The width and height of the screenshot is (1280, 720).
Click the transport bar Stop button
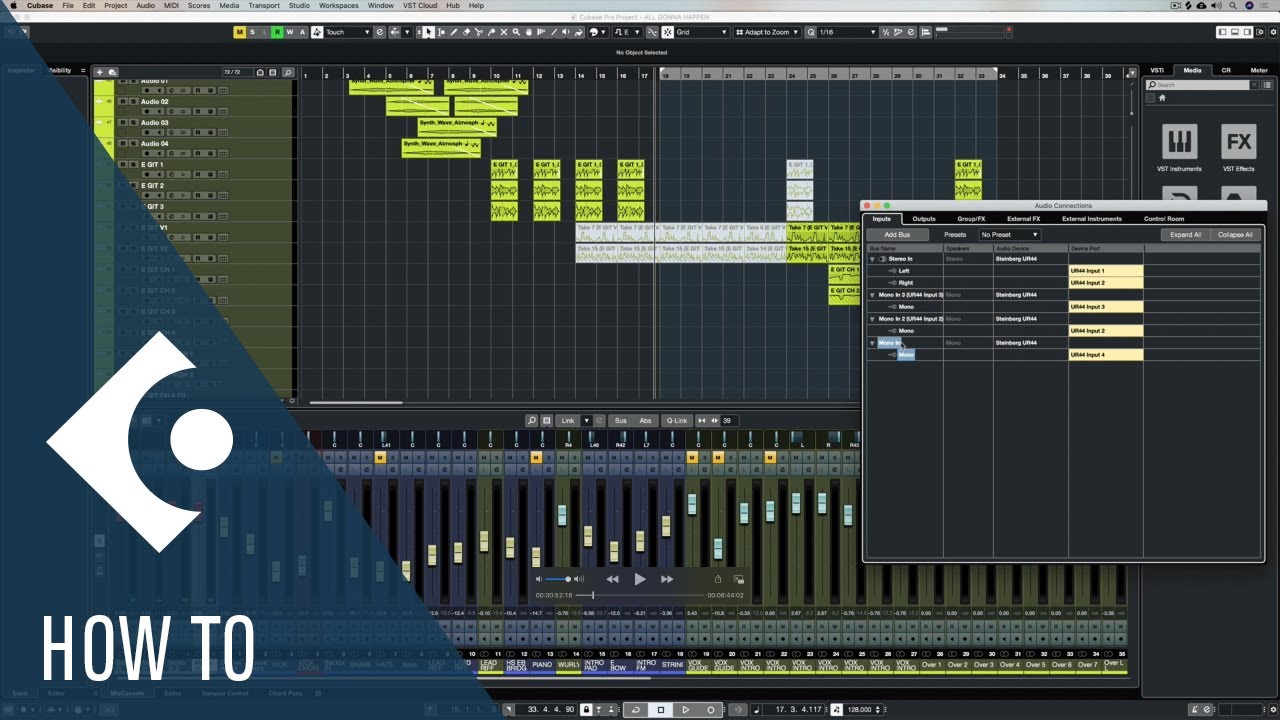point(661,710)
